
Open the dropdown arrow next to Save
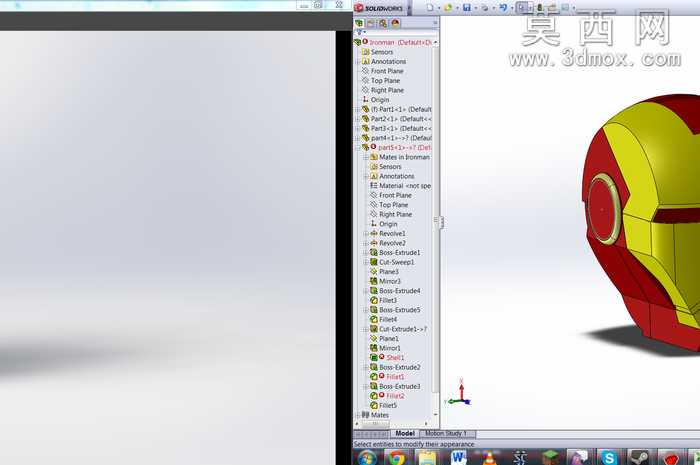476,8
